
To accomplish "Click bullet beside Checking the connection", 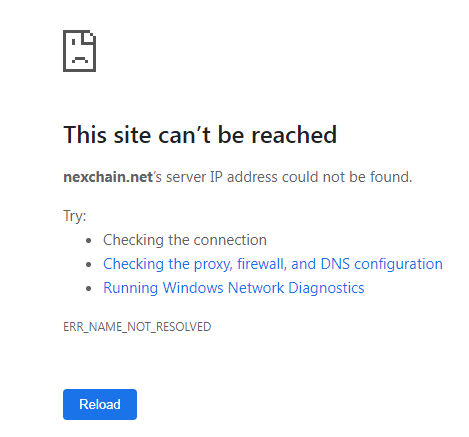I will pos(88,241).
